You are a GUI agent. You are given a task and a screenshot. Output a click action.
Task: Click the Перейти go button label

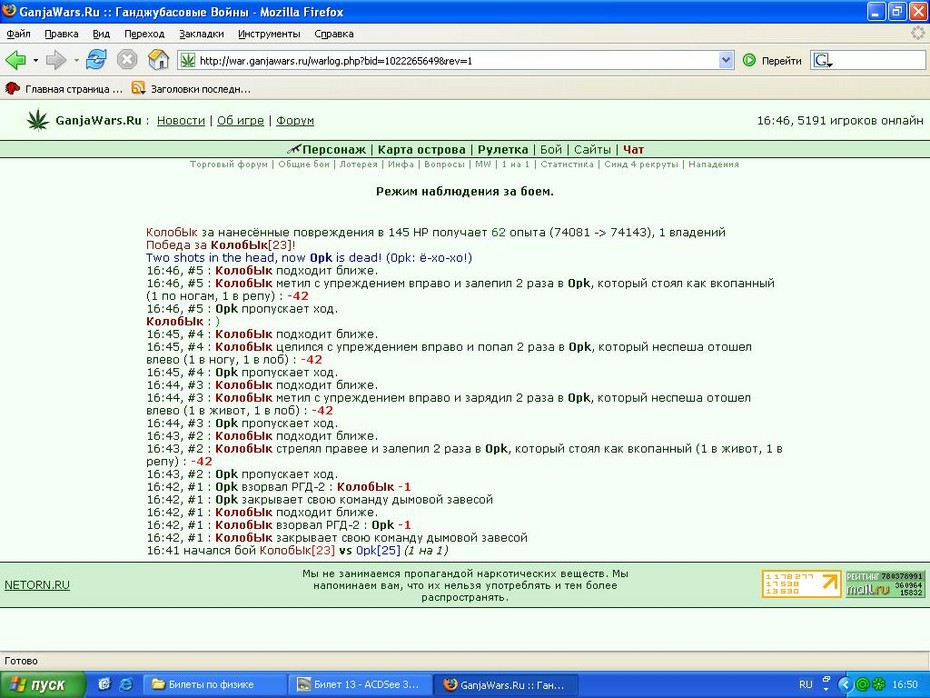click(781, 60)
